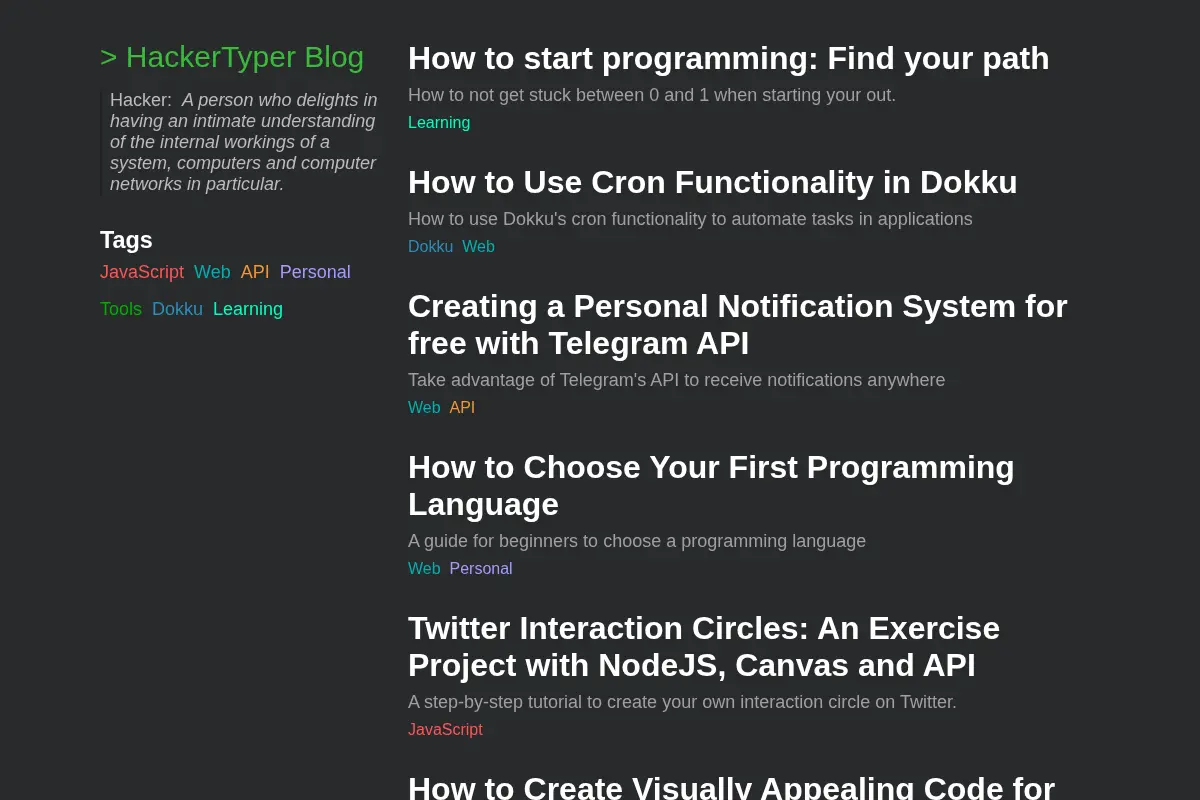This screenshot has height=800, width=1200.
Task: Choose the Personal tag in the sidebar
Action: (315, 272)
